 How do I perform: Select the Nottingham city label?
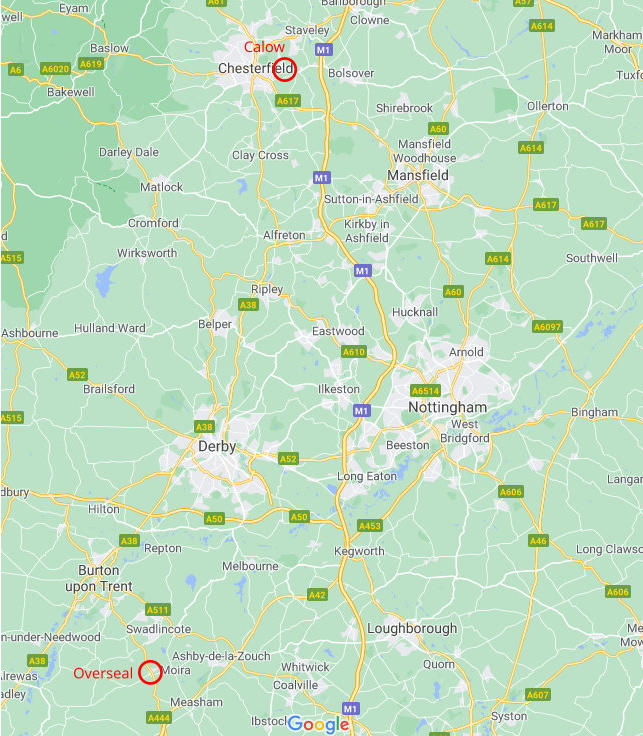[x=447, y=407]
